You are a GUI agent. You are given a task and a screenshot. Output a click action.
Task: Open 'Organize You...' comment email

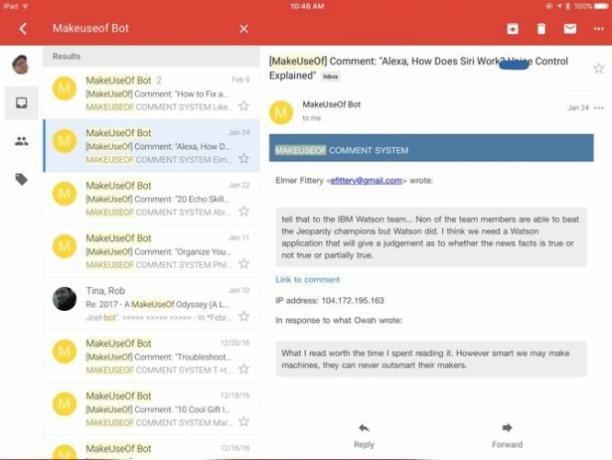click(151, 251)
